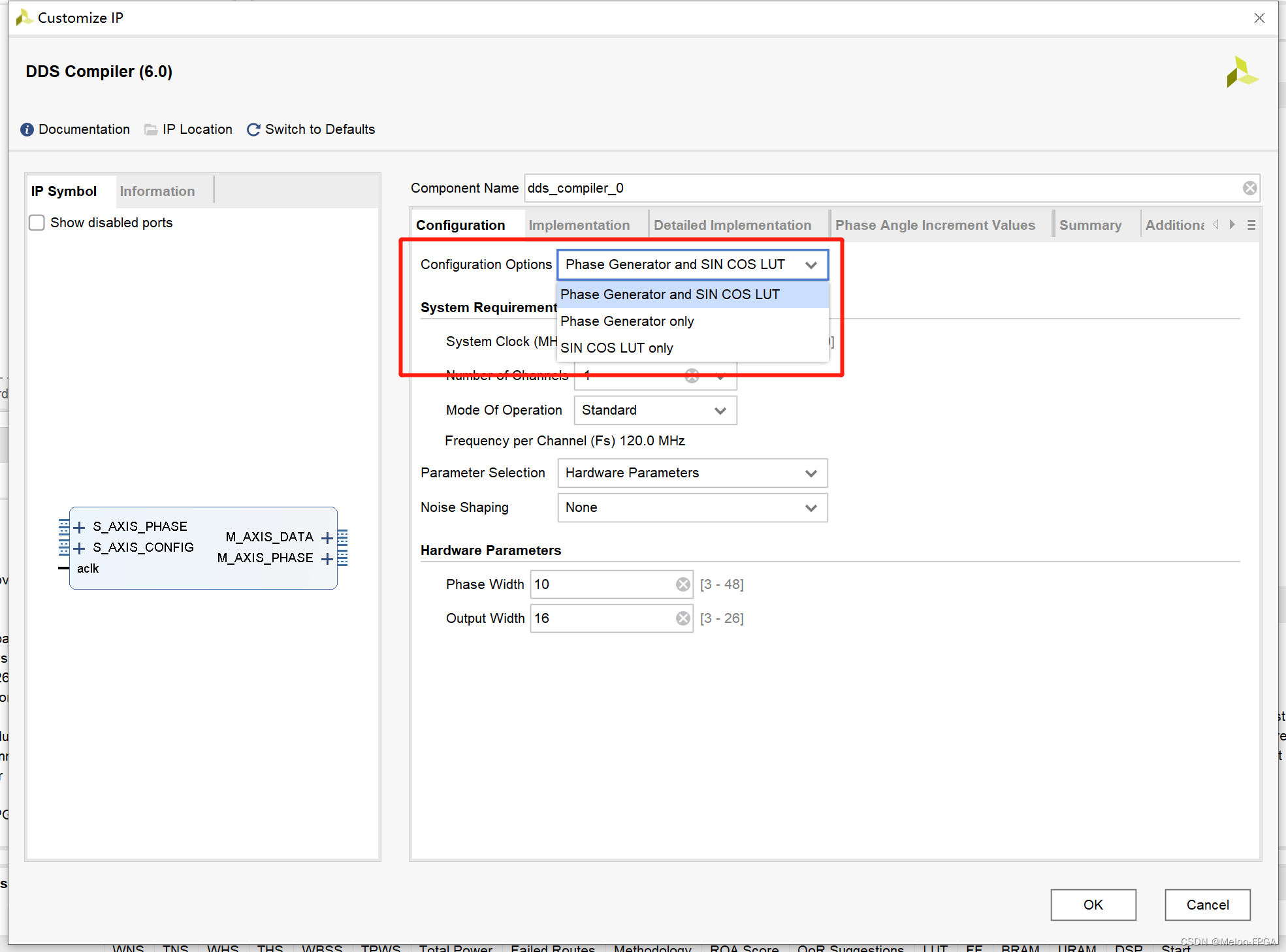Clear the Component Name field
Screen dimensions: 1286x952
[x=1249, y=188]
